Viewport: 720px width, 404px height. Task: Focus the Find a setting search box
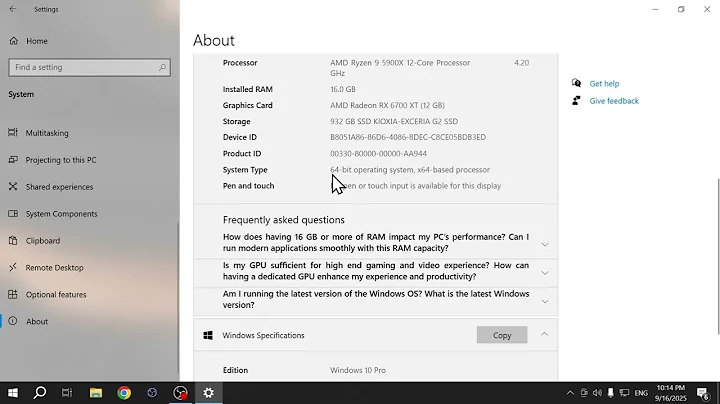90,67
